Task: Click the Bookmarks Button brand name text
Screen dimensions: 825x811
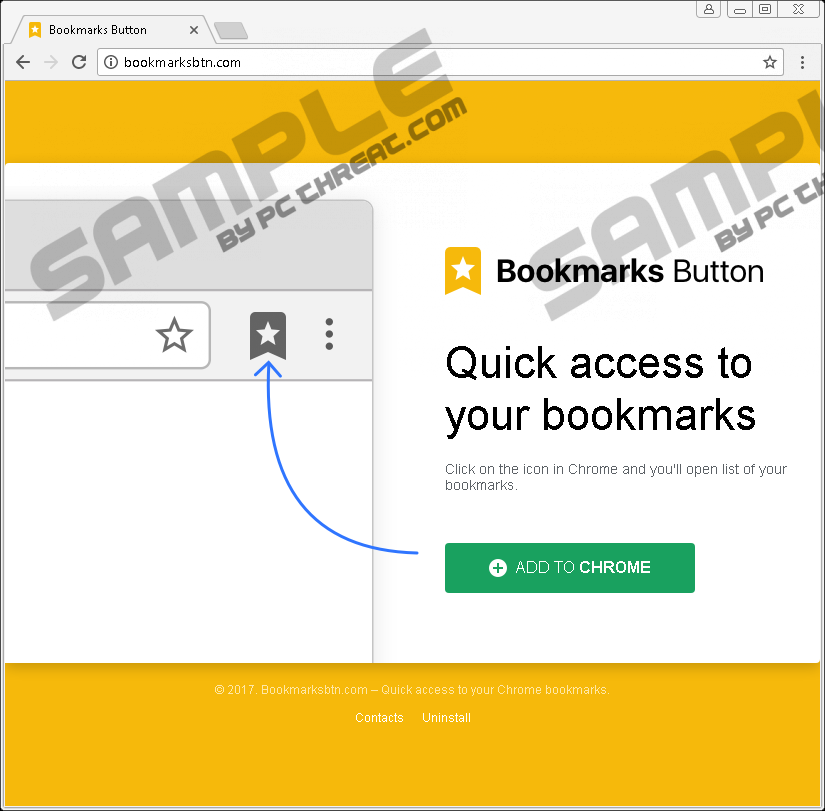Action: (630, 271)
